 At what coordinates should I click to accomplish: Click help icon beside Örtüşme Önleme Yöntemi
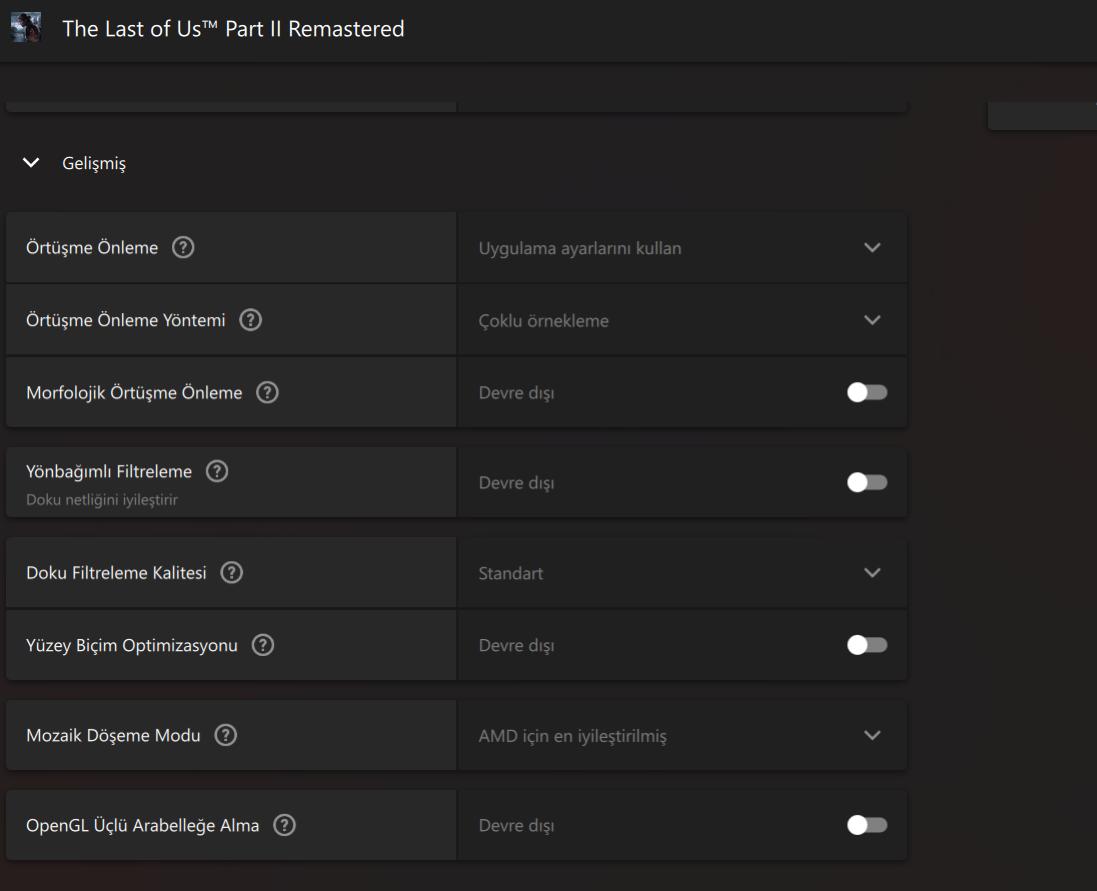pyautogui.click(x=251, y=320)
